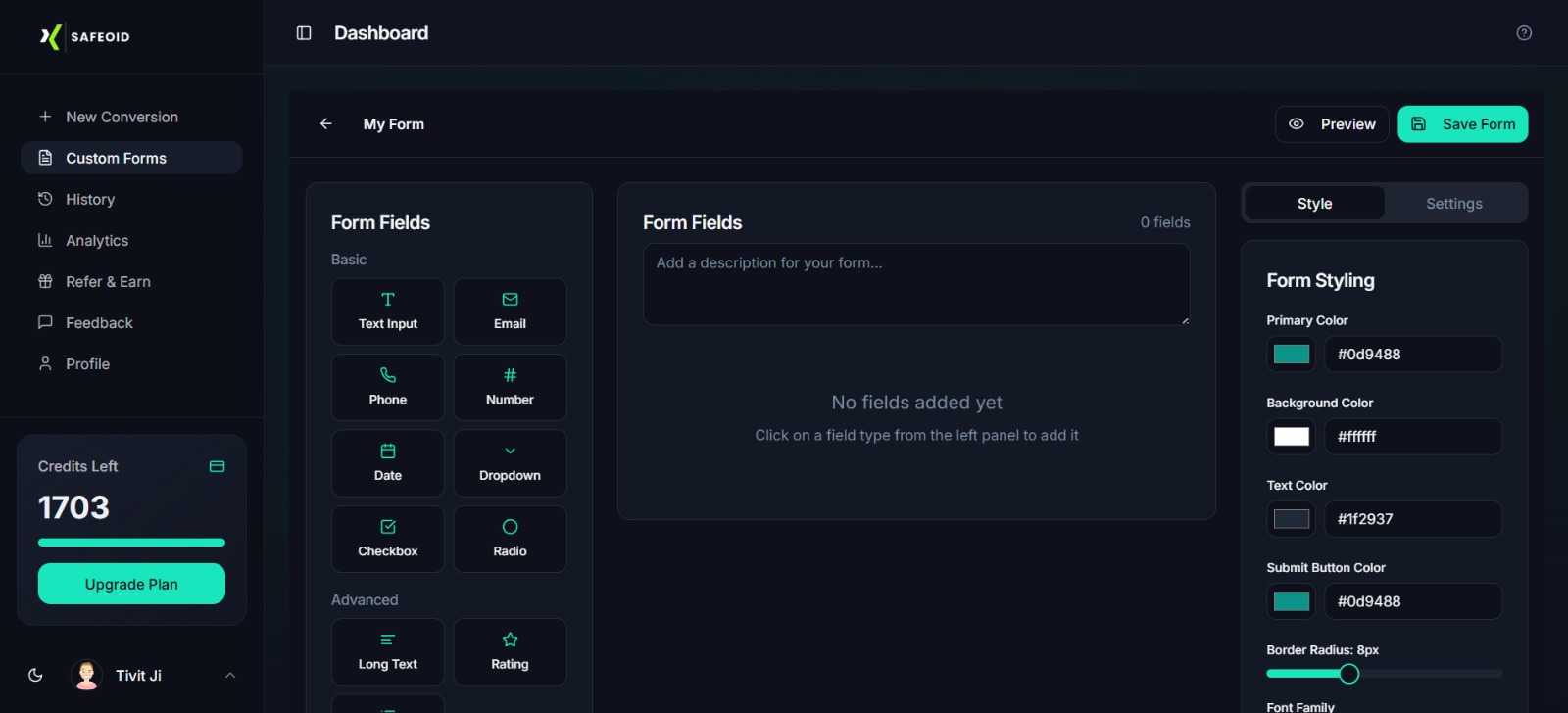Add the Rating star field
The width and height of the screenshot is (1568, 713).
tap(510, 651)
